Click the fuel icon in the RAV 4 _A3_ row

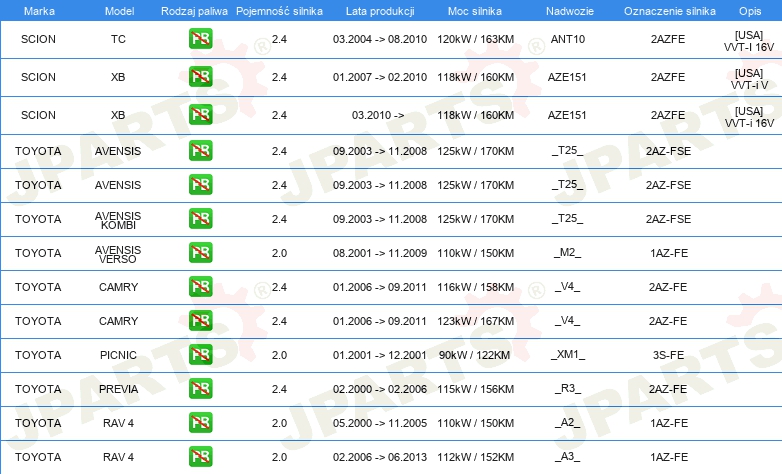click(x=200, y=456)
